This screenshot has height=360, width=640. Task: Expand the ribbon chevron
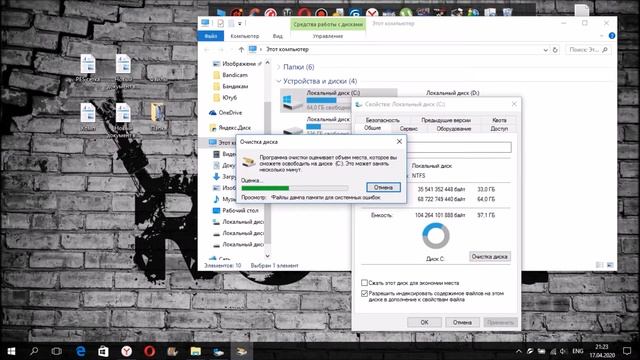(602, 36)
